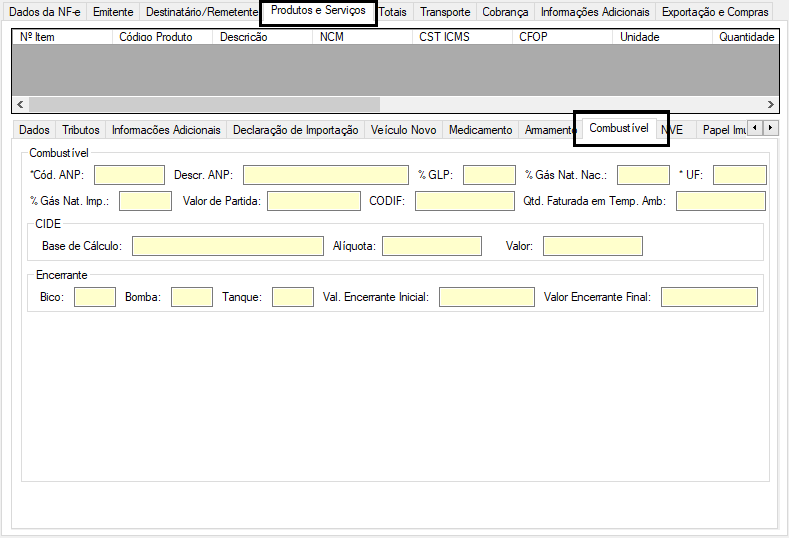Click the CFOP column header

tap(562, 37)
